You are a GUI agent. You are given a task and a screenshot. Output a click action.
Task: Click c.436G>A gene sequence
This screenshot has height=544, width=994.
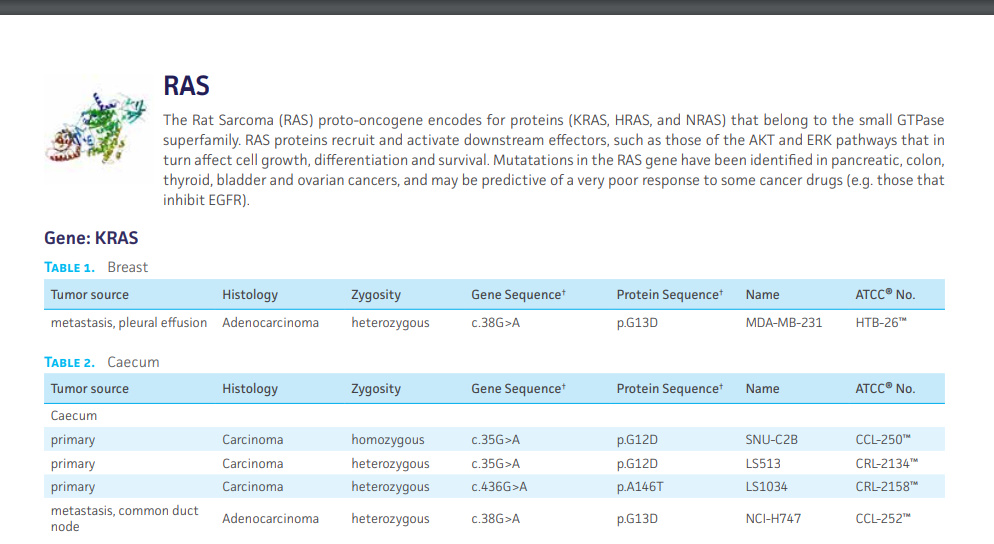click(x=499, y=487)
